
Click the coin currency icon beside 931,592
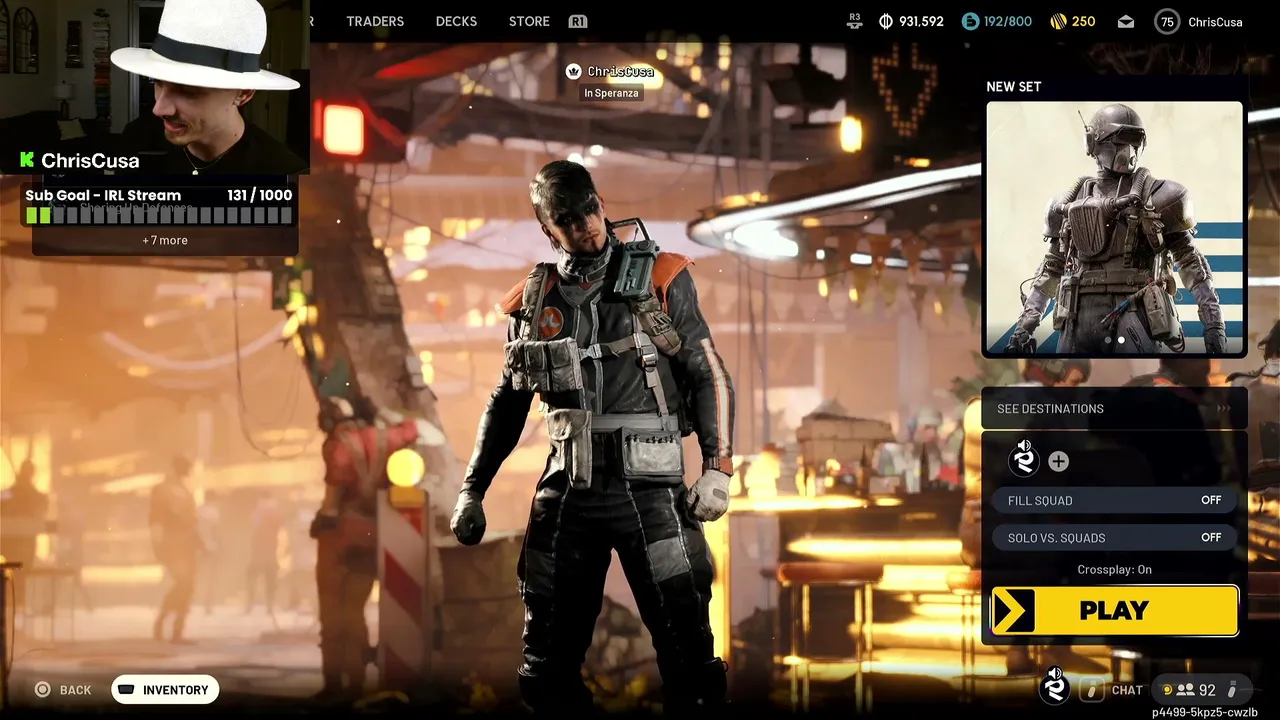[886, 21]
